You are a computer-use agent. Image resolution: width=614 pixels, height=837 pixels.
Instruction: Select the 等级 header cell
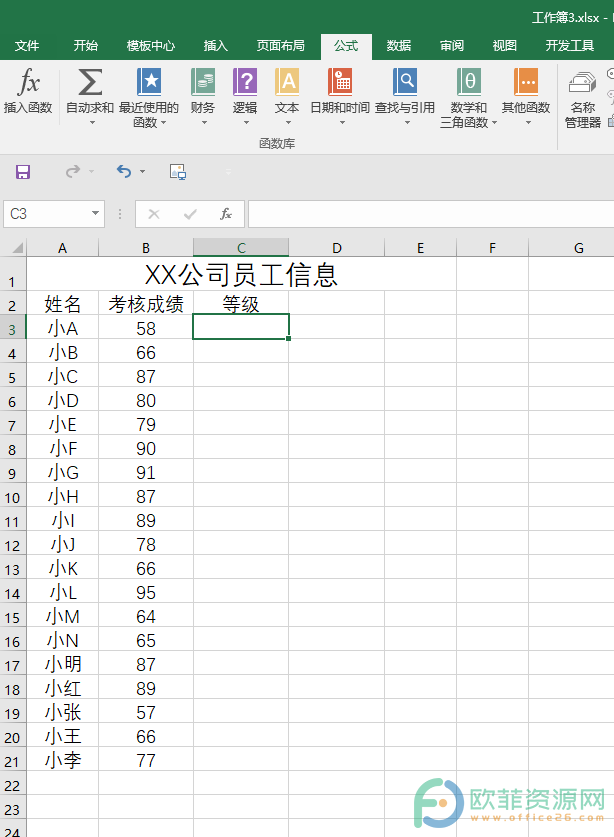(241, 304)
